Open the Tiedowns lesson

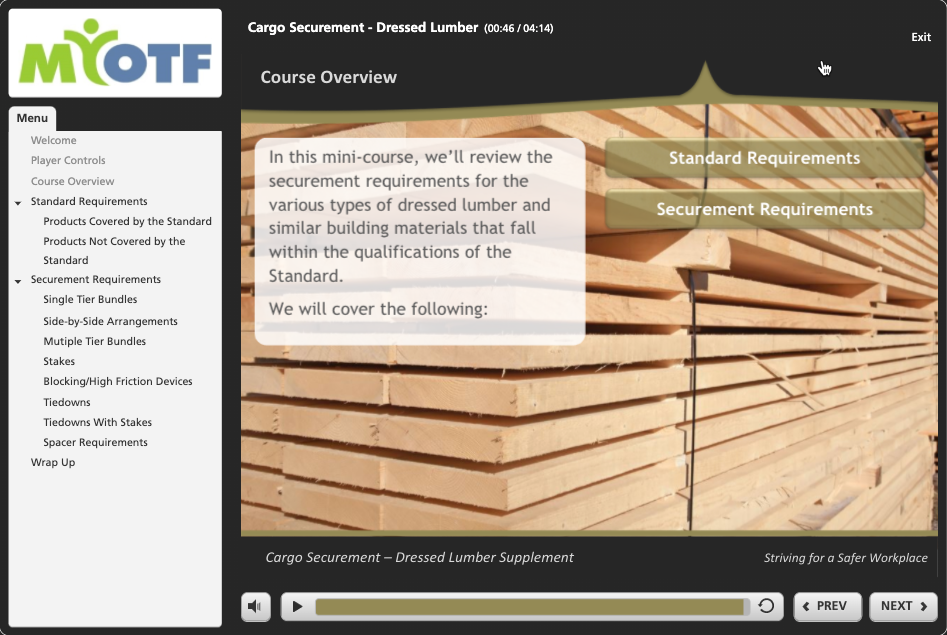pos(67,402)
